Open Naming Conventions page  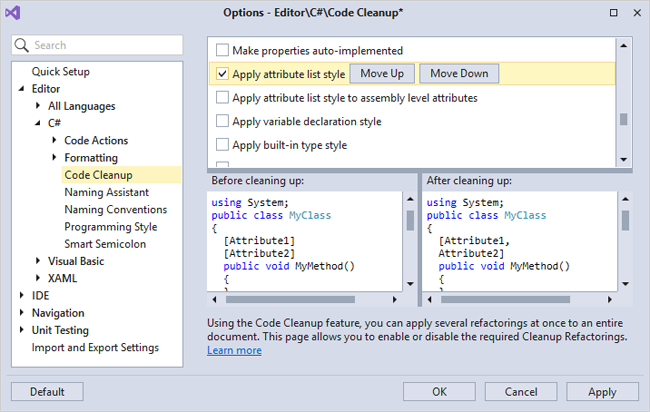click(115, 210)
